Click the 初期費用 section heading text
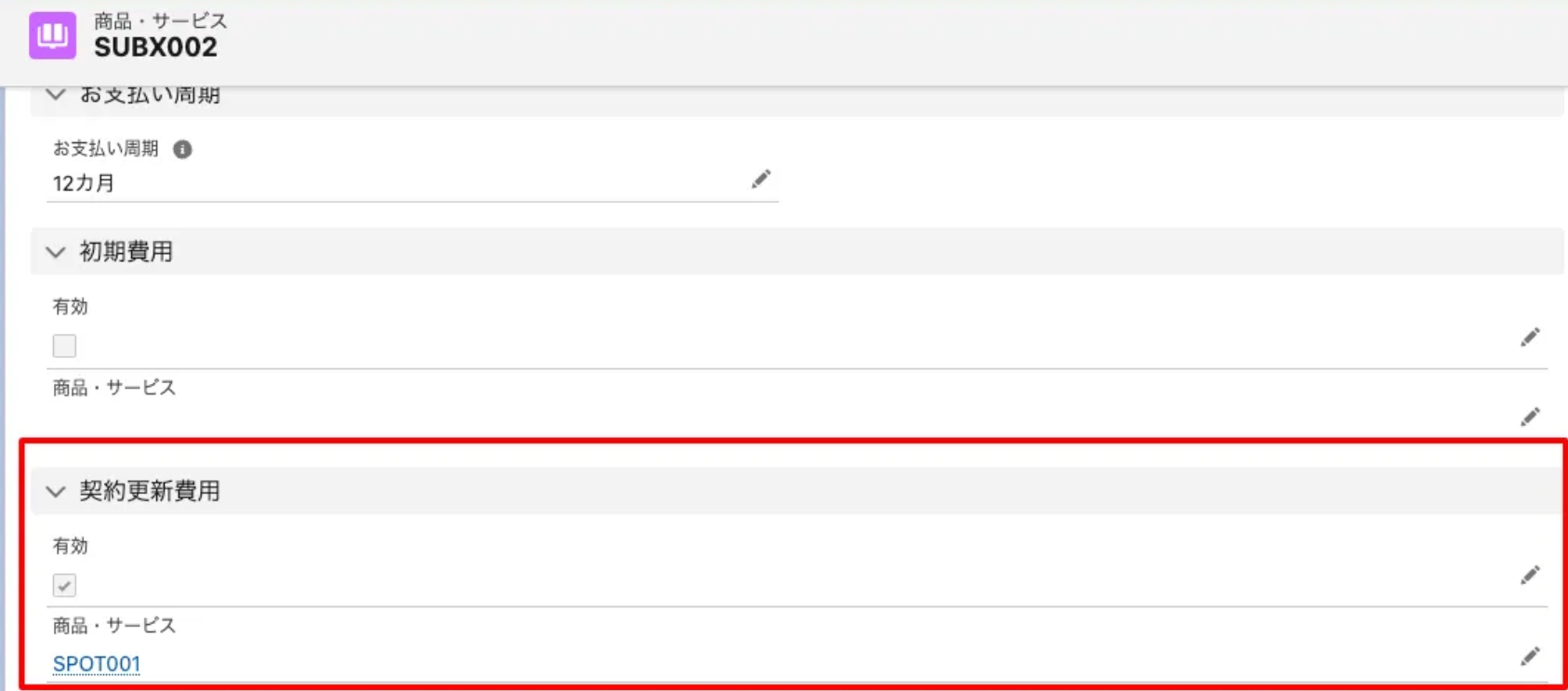This screenshot has height=691, width=1568. coord(126,252)
